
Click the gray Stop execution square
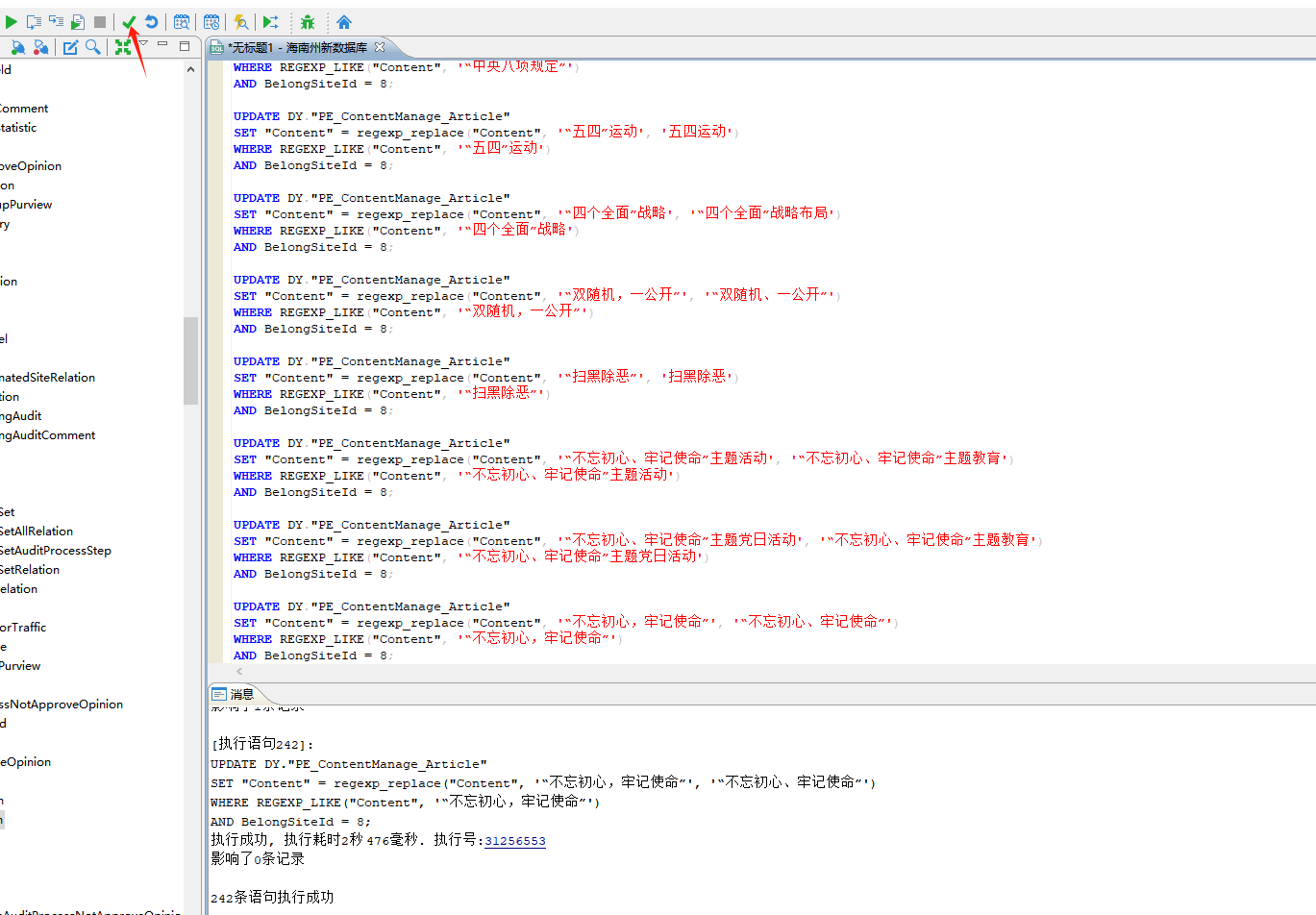pyautogui.click(x=100, y=21)
